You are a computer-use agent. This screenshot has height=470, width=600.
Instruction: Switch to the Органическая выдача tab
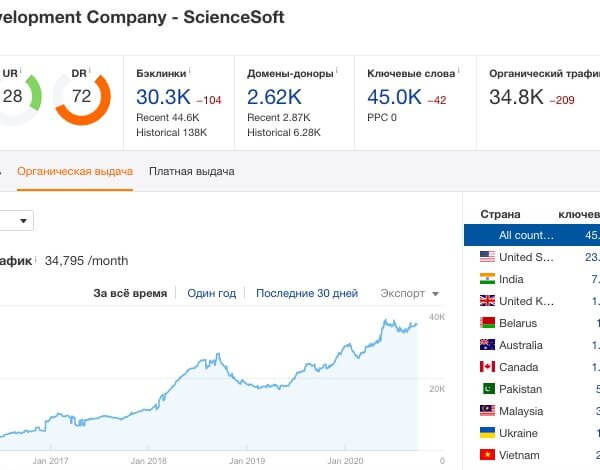[75, 171]
